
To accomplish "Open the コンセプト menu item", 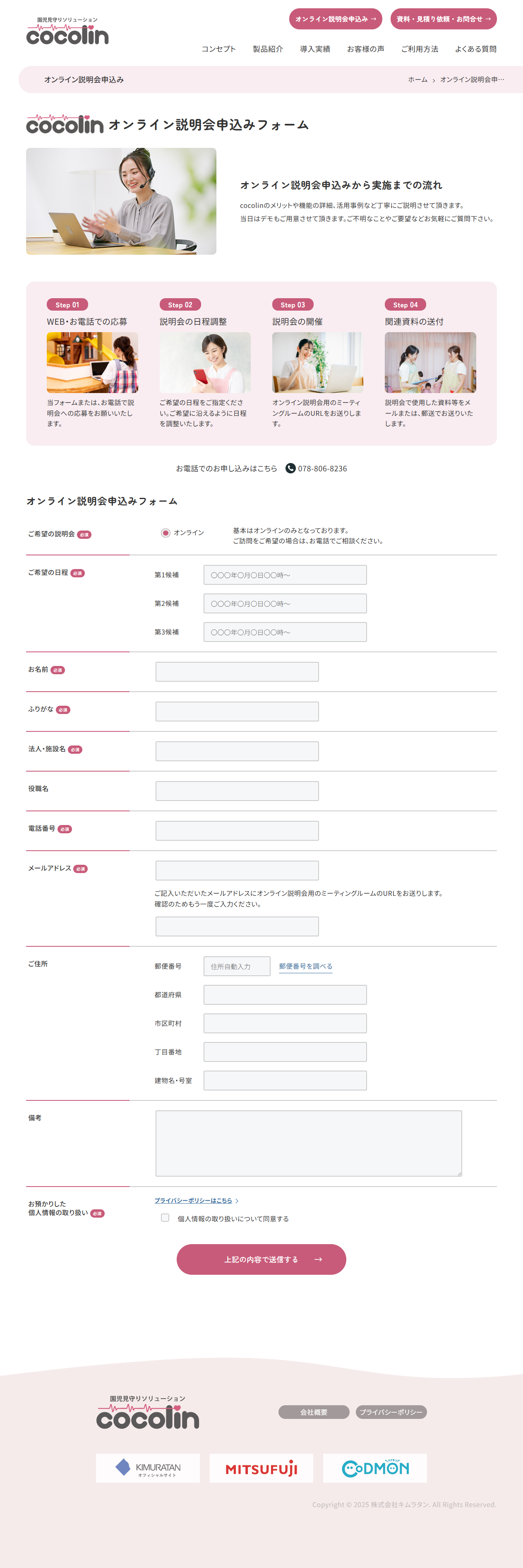I will (218, 49).
